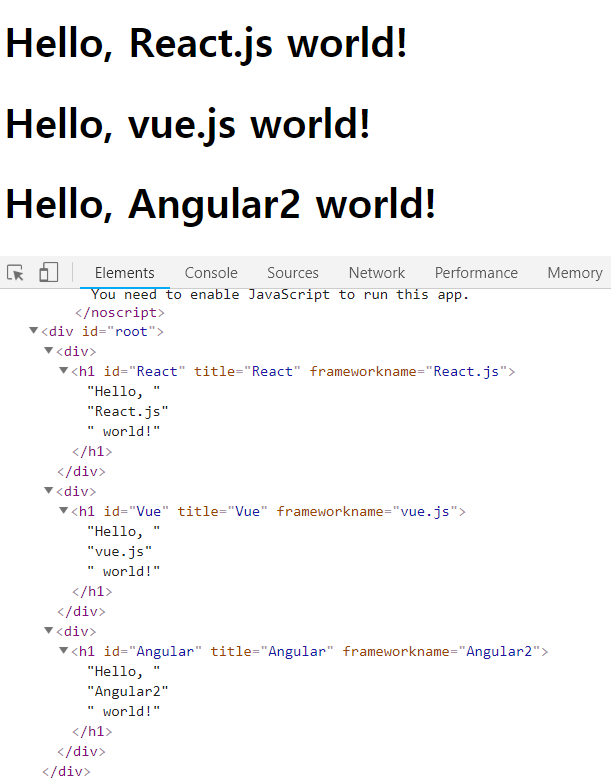Viewport: 611px width, 782px height.
Task: Click the "Hello, React.js world!" page heading
Action: 206,44
